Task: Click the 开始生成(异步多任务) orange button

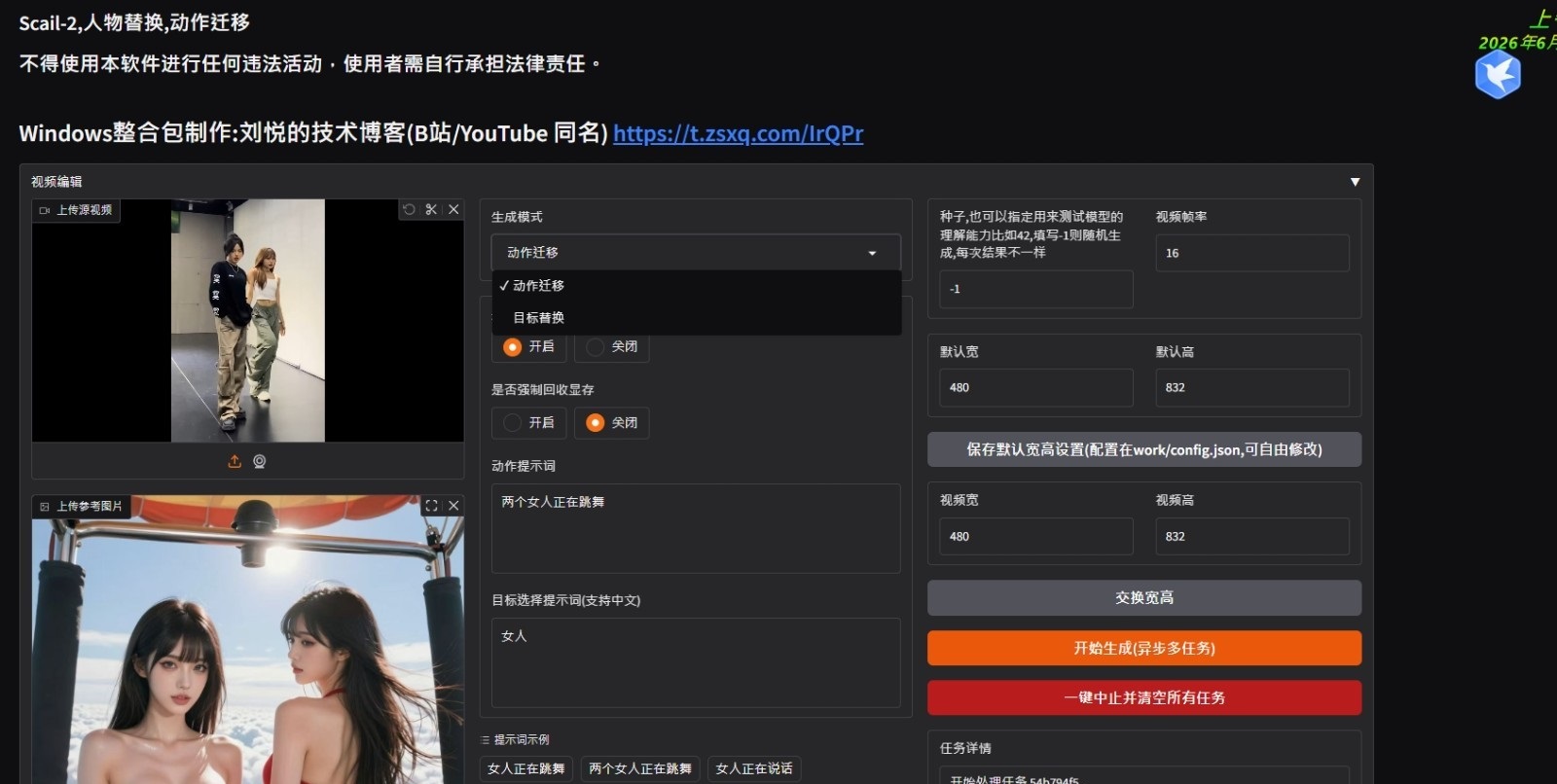Action: (x=1144, y=648)
